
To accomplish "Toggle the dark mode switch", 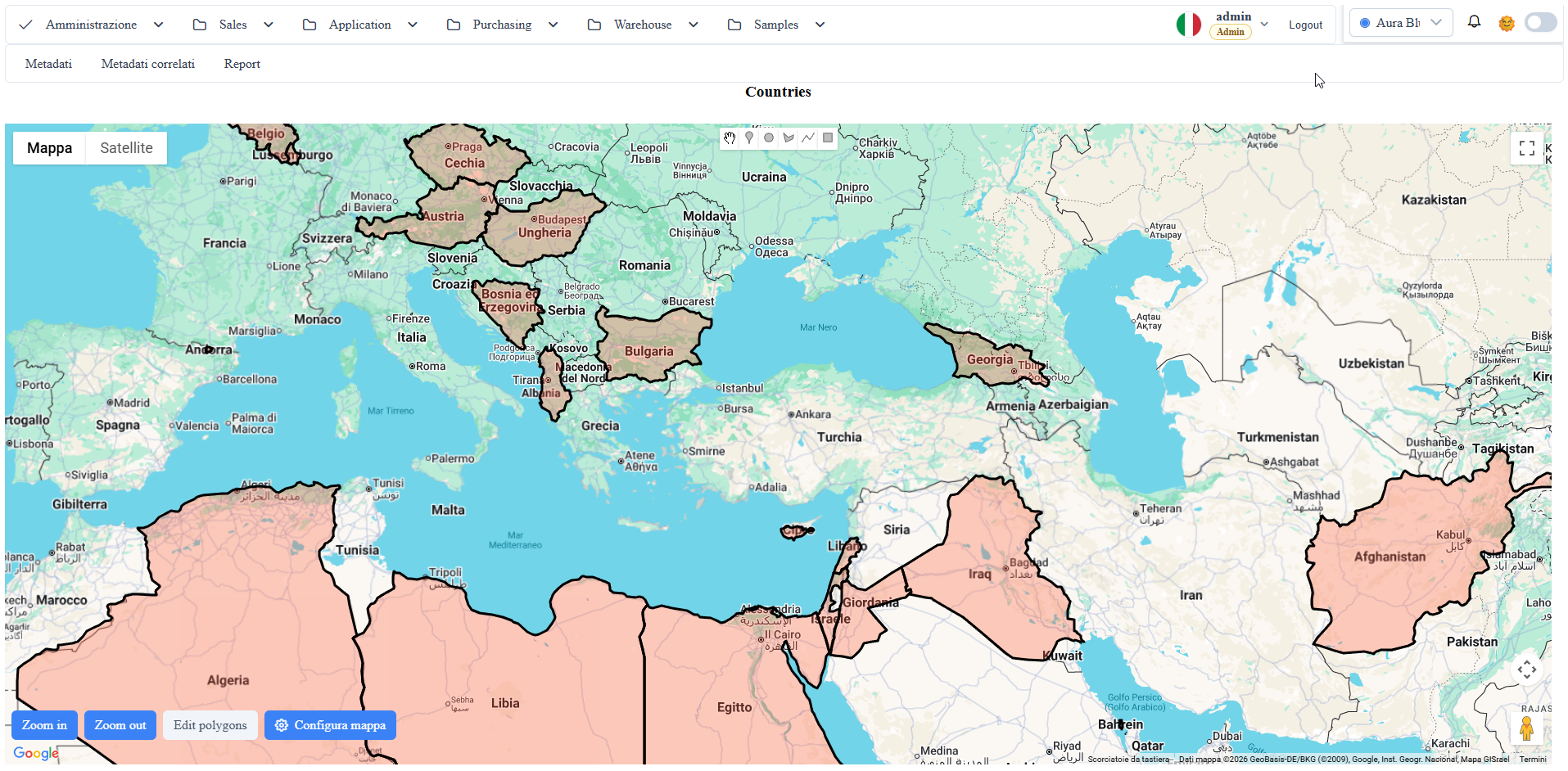I will click(1540, 23).
